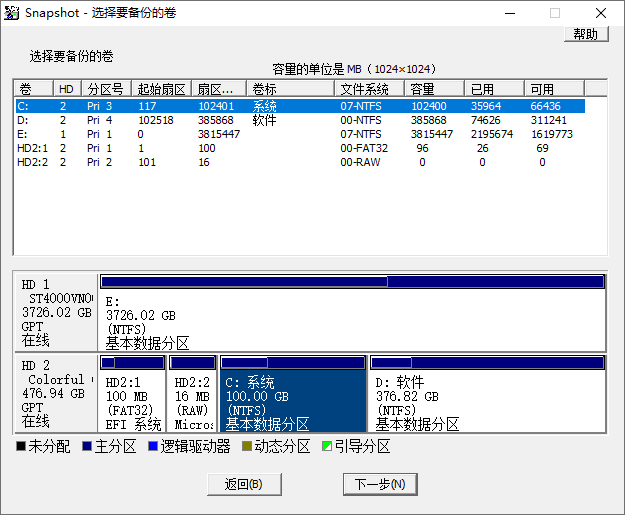Viewport: 625px width, 515px height.
Task: Click the blue 逻辑驱动器 legend swatch
Action: (153, 446)
